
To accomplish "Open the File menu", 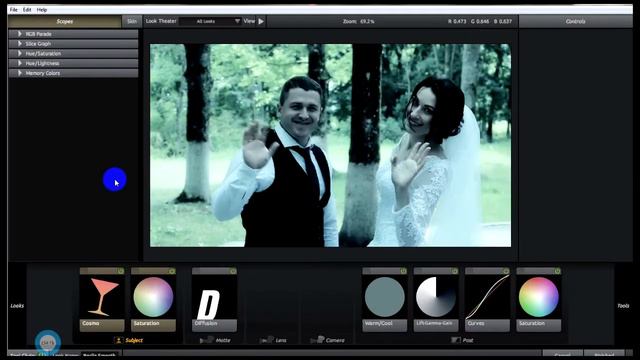I will (13, 9).
